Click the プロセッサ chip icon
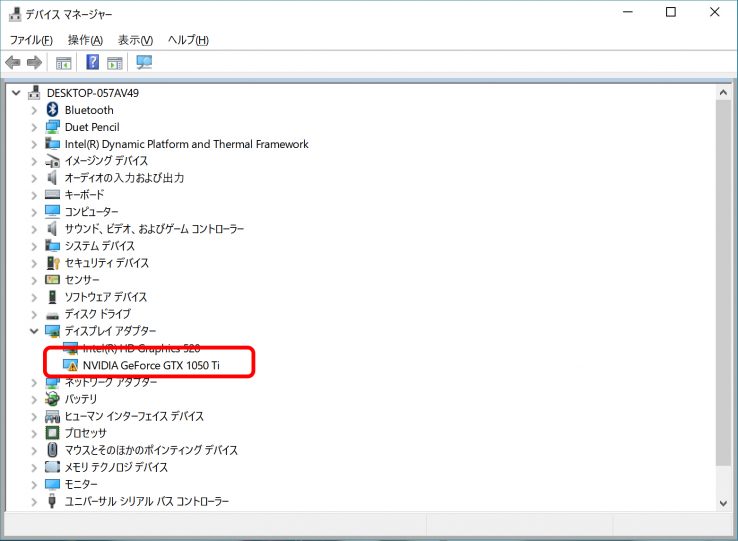The height and width of the screenshot is (541, 738). (x=52, y=433)
